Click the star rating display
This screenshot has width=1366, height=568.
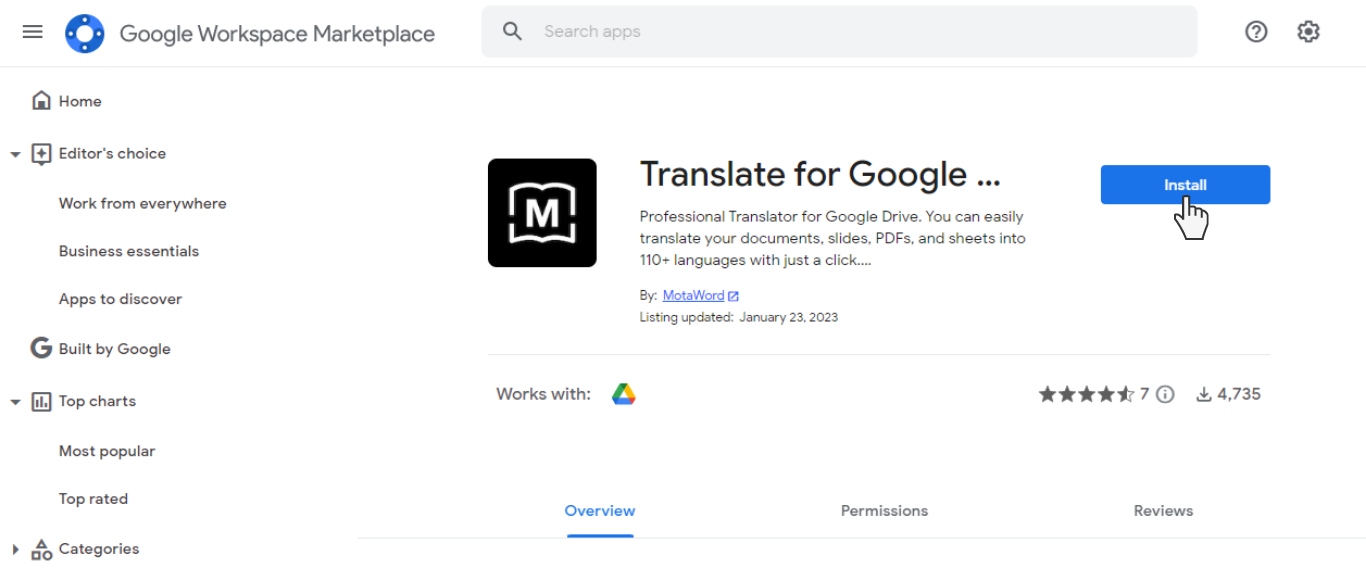(x=1086, y=394)
